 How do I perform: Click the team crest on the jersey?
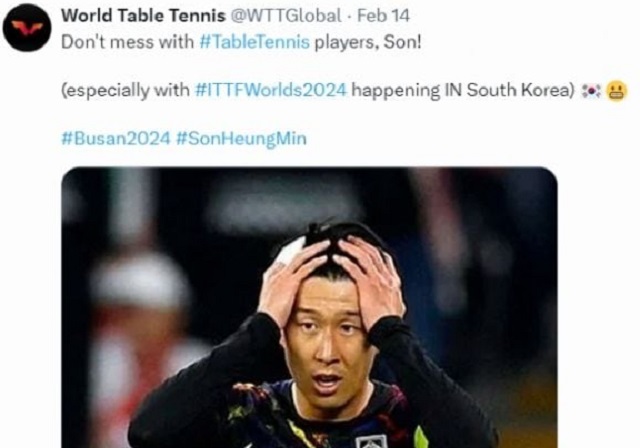[x=371, y=441]
